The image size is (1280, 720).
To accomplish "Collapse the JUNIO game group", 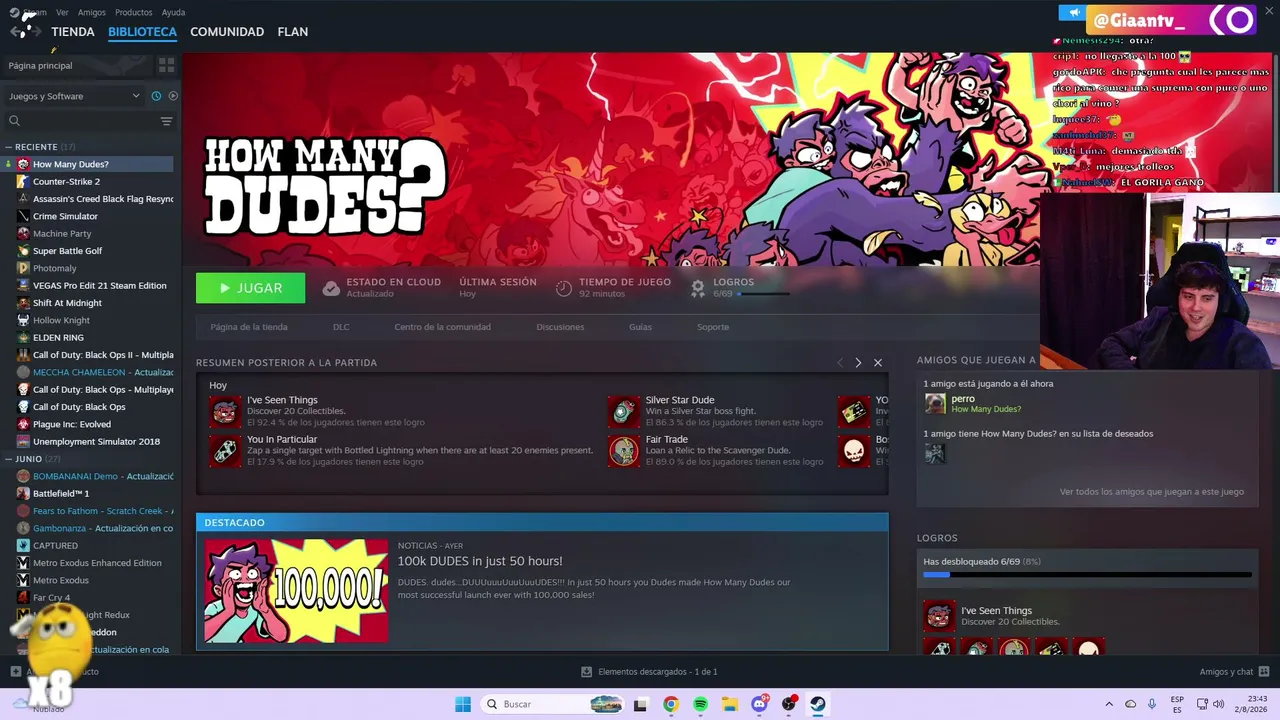I will (9, 459).
